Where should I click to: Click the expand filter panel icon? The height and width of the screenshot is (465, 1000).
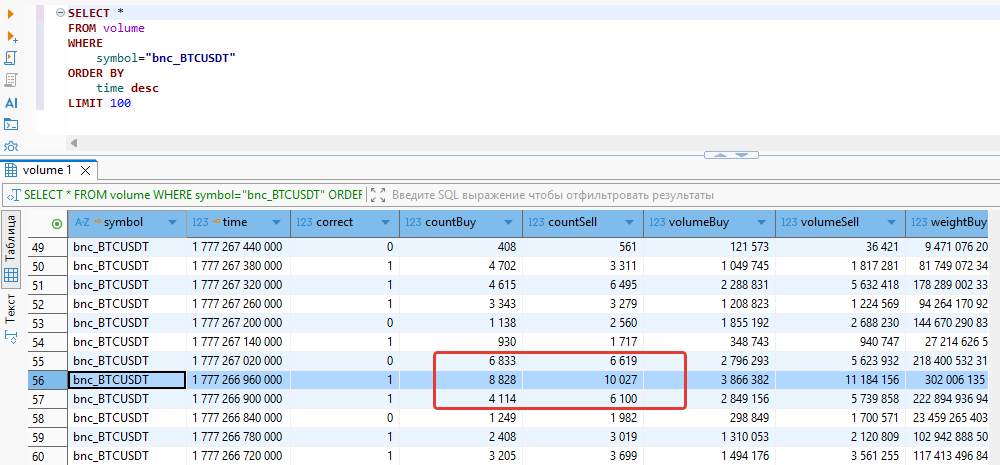pyautogui.click(x=377, y=195)
